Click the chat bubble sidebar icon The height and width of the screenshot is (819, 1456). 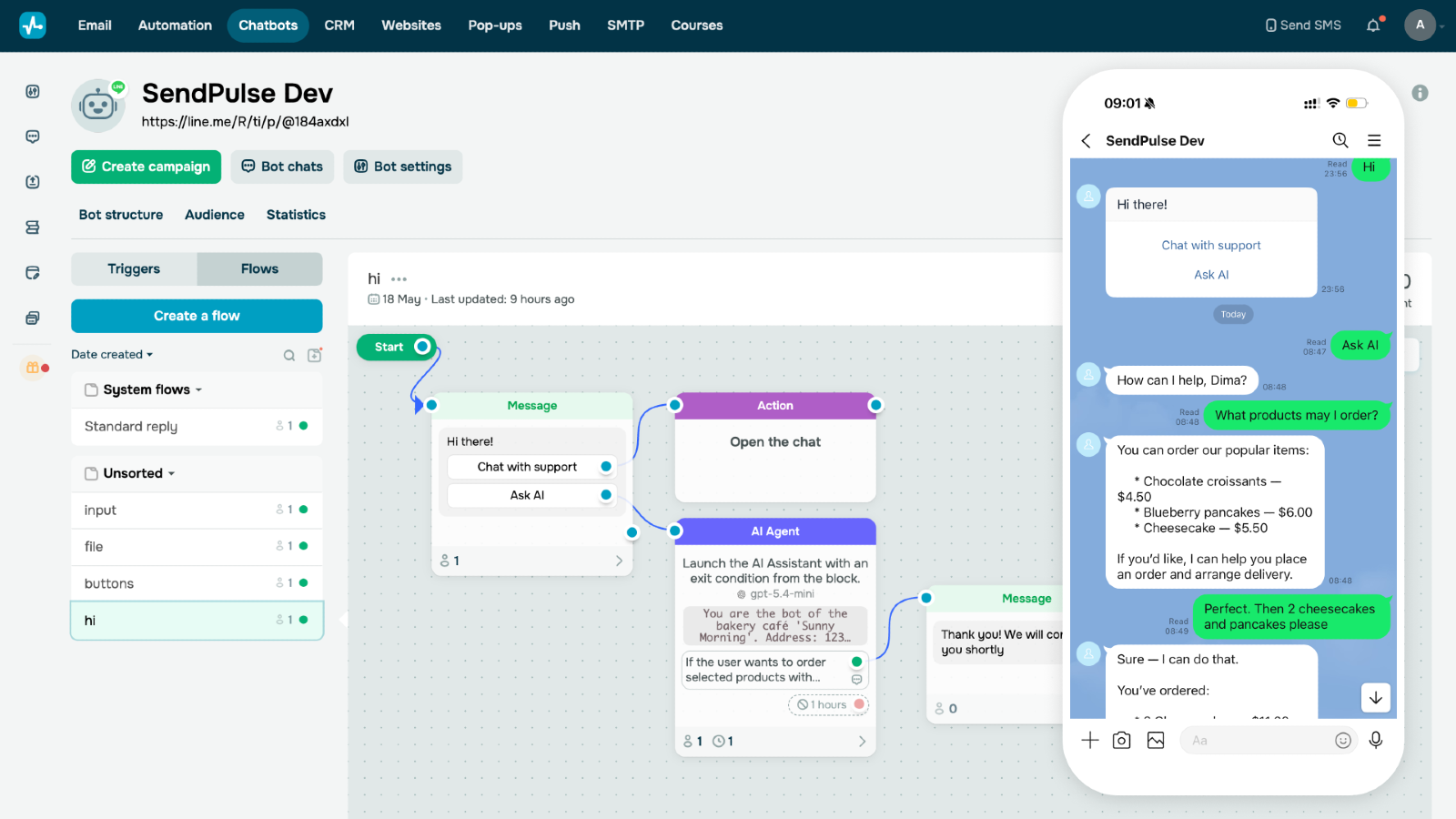[33, 136]
